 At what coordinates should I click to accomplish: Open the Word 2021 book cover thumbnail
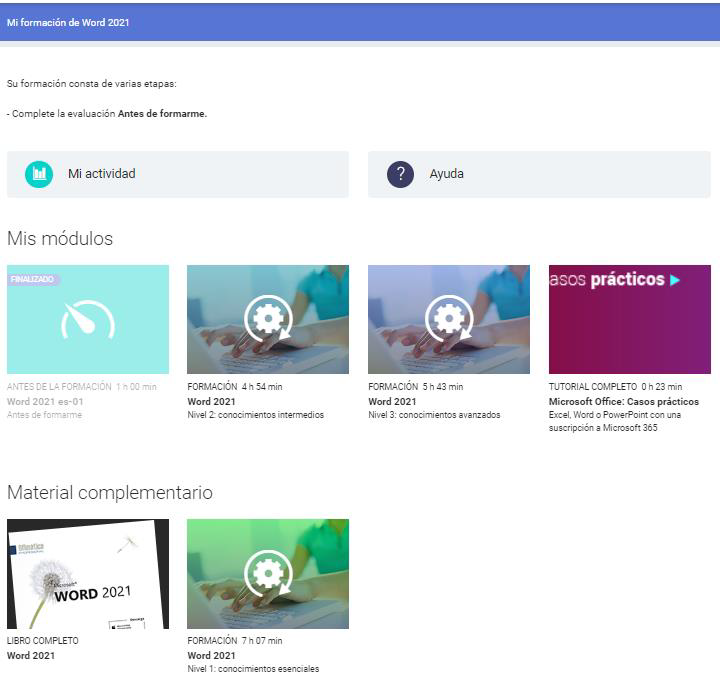pos(88,574)
